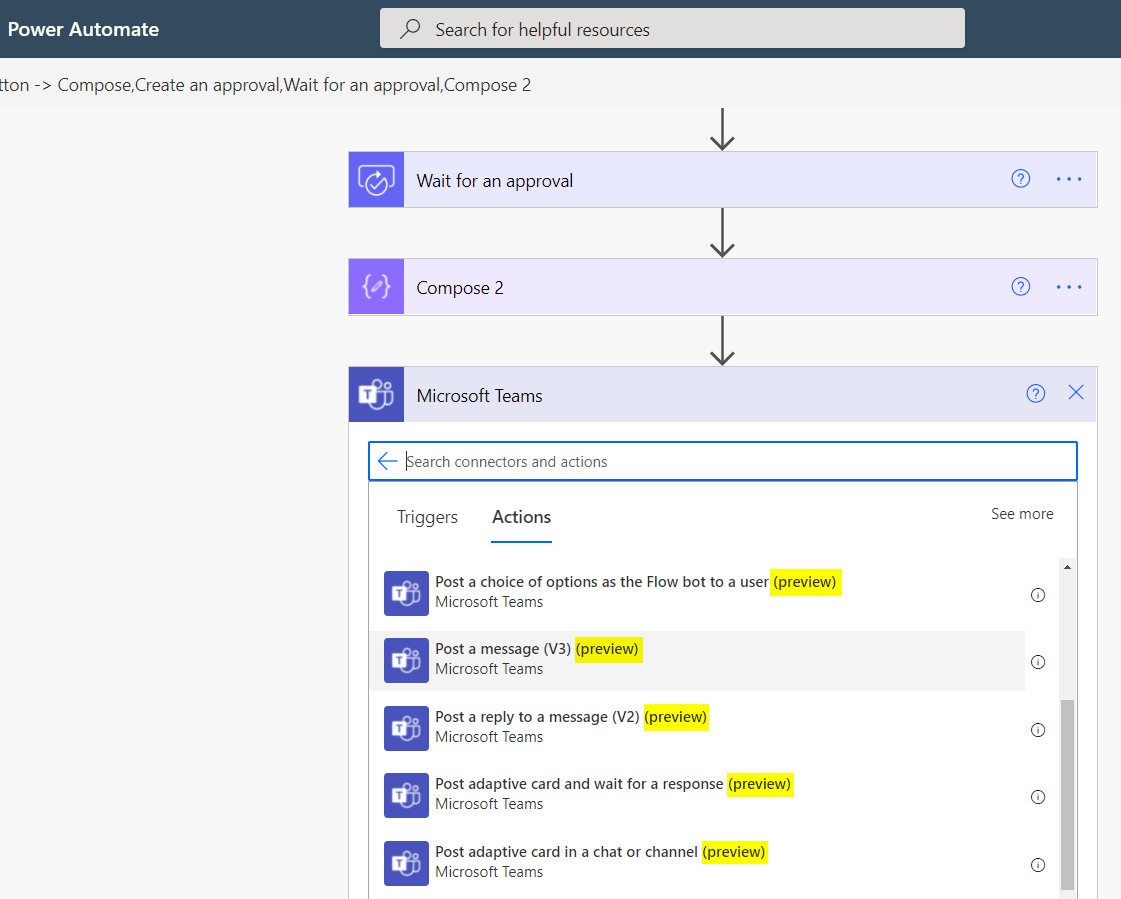Click Teams icon beside Post a message (V3)
Image resolution: width=1121 pixels, height=899 pixels.
pyautogui.click(x=406, y=660)
